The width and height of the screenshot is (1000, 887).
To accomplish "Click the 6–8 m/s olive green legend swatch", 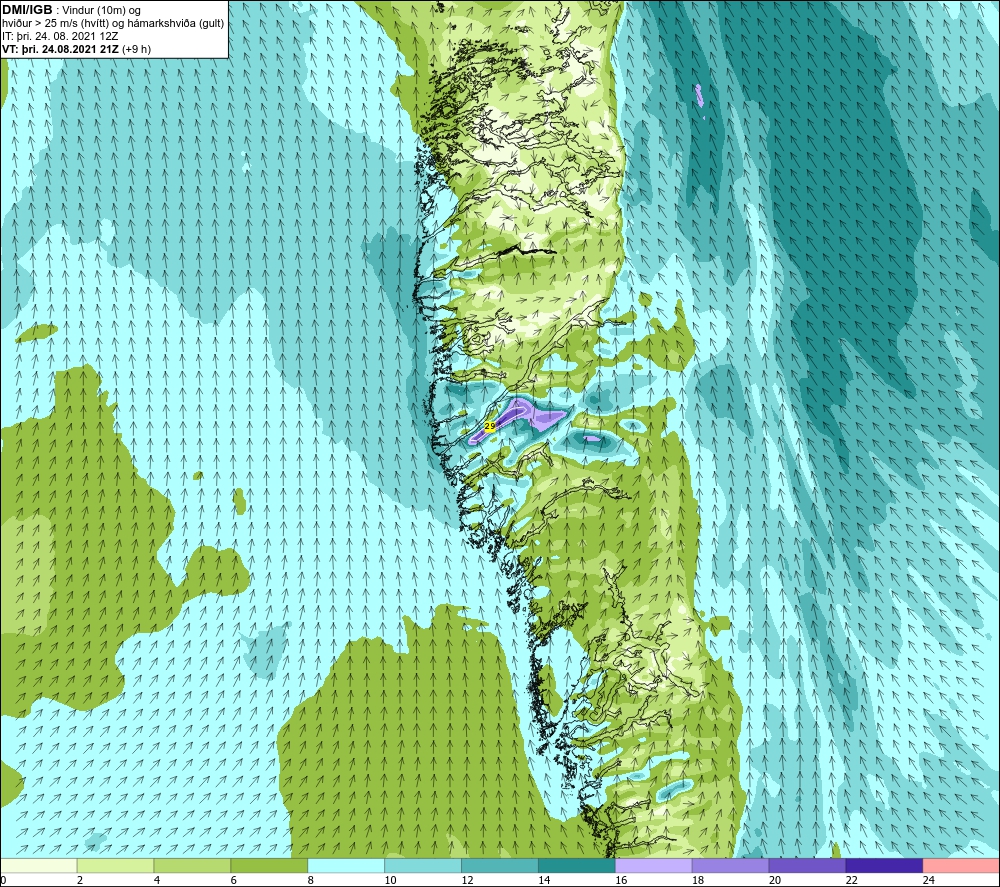I will click(269, 865).
